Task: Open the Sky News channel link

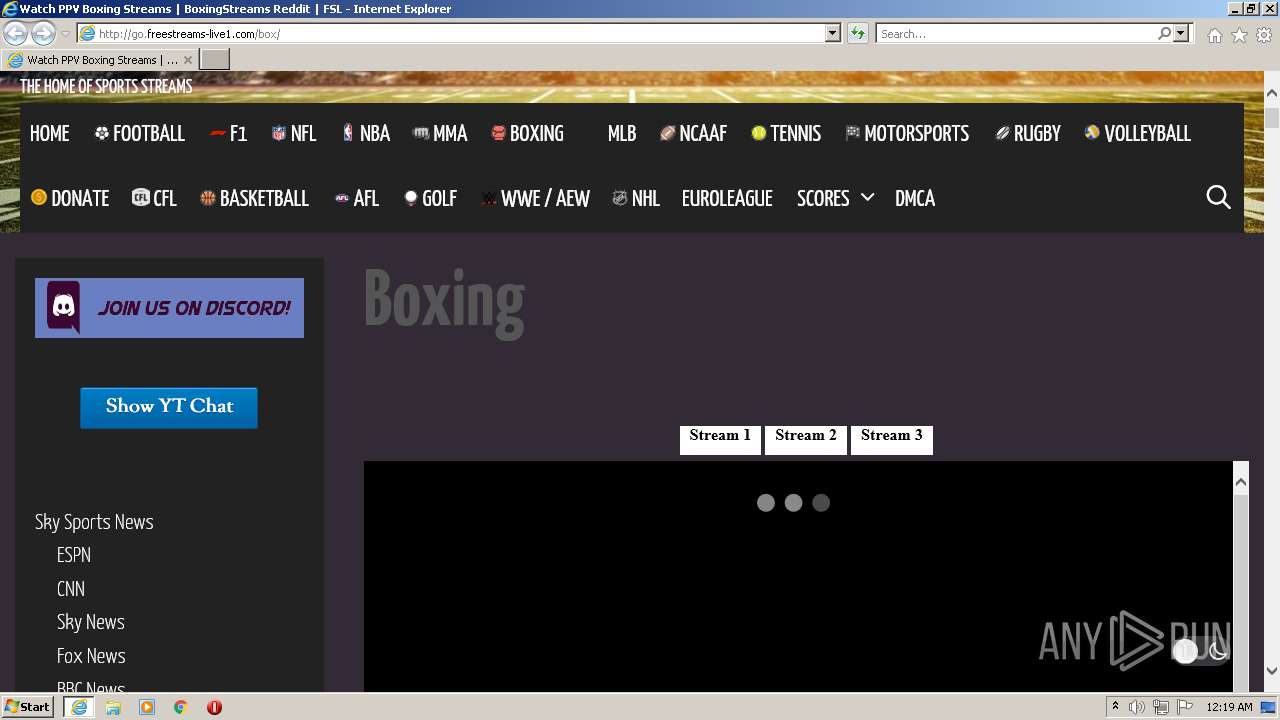Action: click(91, 622)
